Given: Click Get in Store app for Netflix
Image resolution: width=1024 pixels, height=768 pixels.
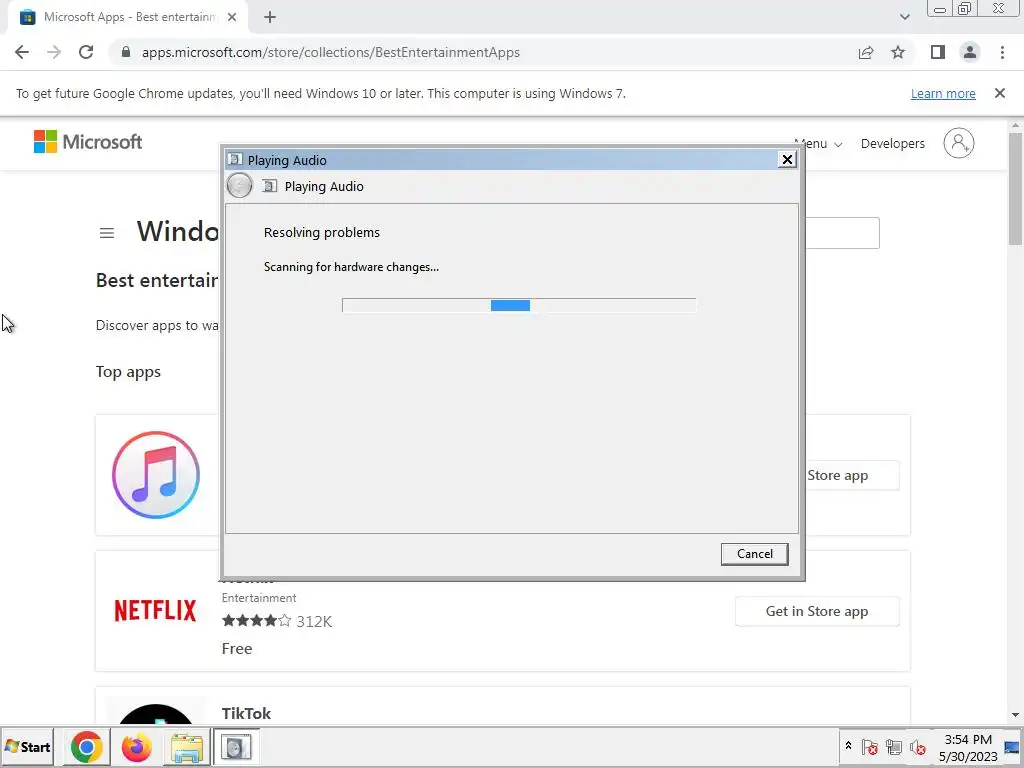Looking at the screenshot, I should tap(817, 611).
